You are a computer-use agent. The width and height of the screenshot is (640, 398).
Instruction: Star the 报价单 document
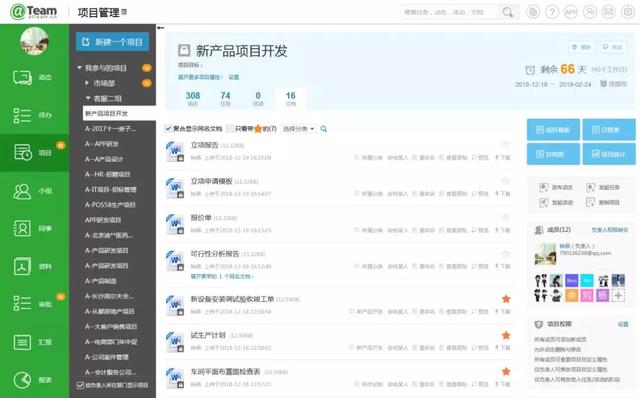(506, 217)
